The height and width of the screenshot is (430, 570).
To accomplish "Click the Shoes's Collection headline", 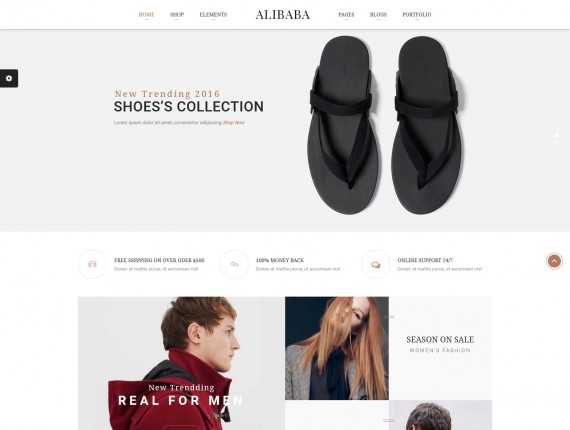I will tap(189, 107).
